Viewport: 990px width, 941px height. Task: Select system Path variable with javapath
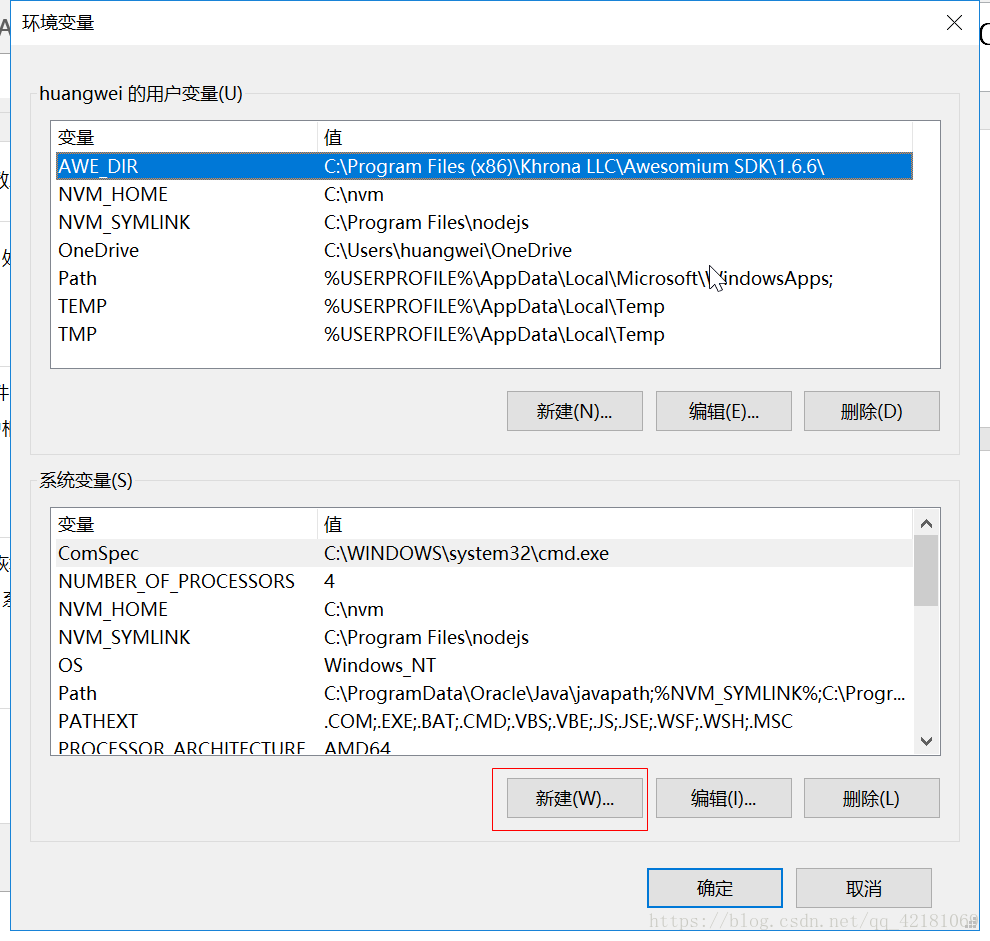click(484, 693)
